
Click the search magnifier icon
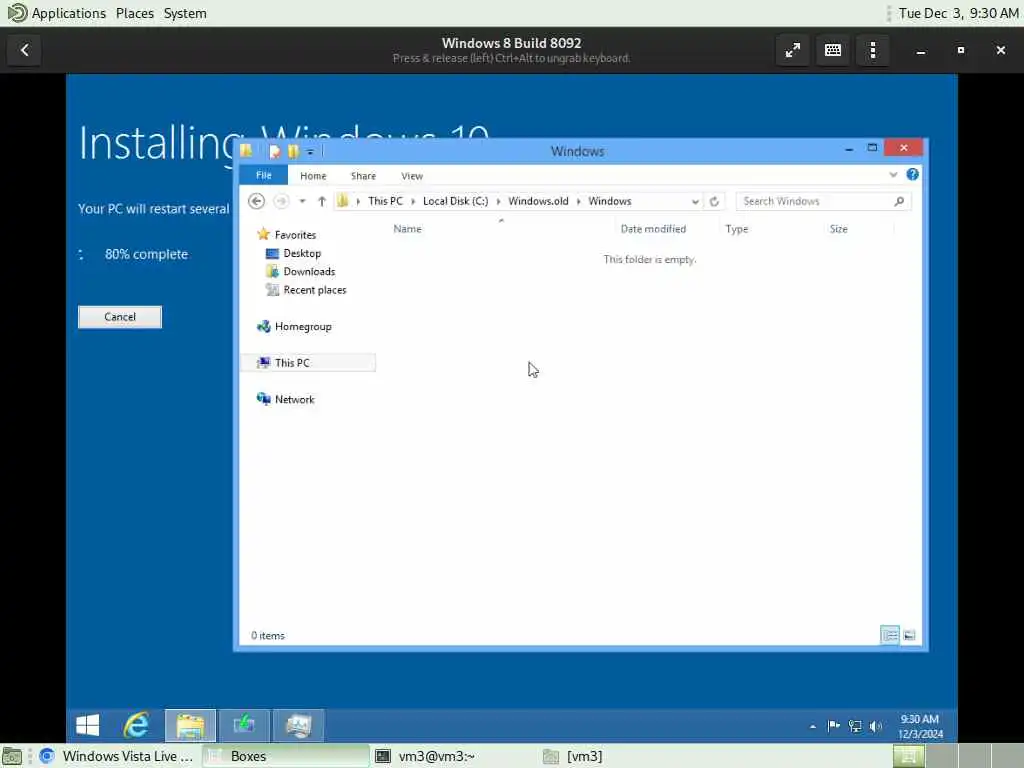pos(899,201)
